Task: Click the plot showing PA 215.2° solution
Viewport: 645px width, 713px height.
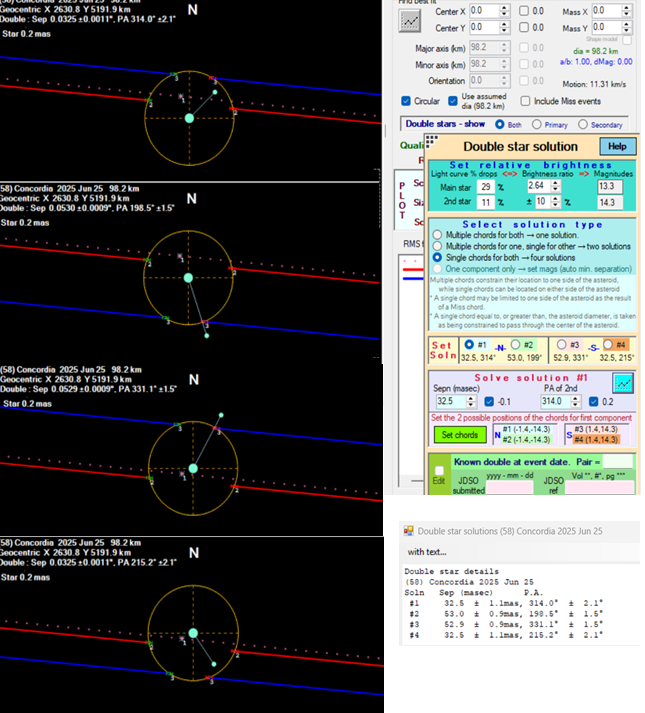Action: [191, 625]
